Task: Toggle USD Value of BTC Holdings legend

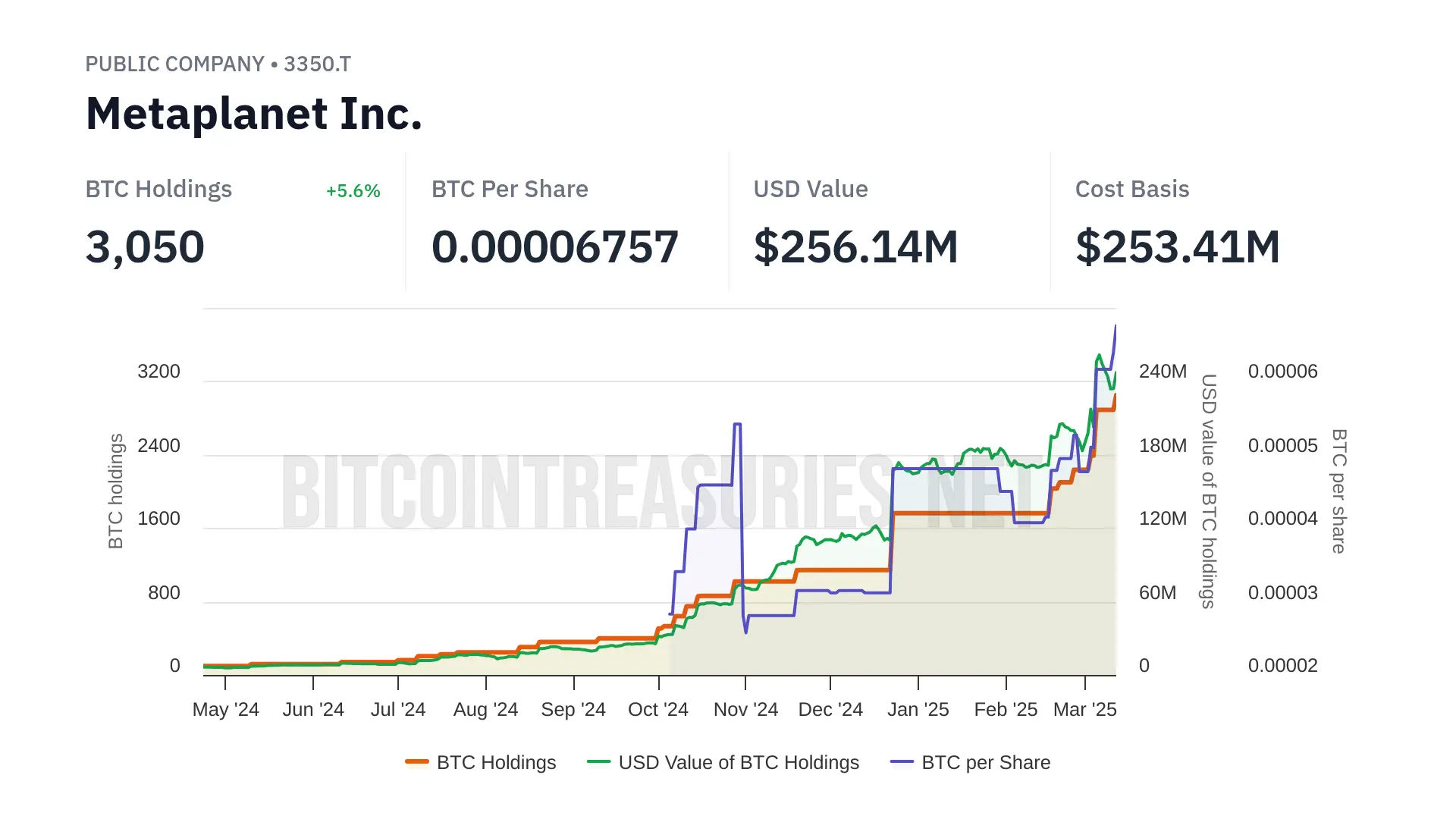Action: click(x=739, y=762)
